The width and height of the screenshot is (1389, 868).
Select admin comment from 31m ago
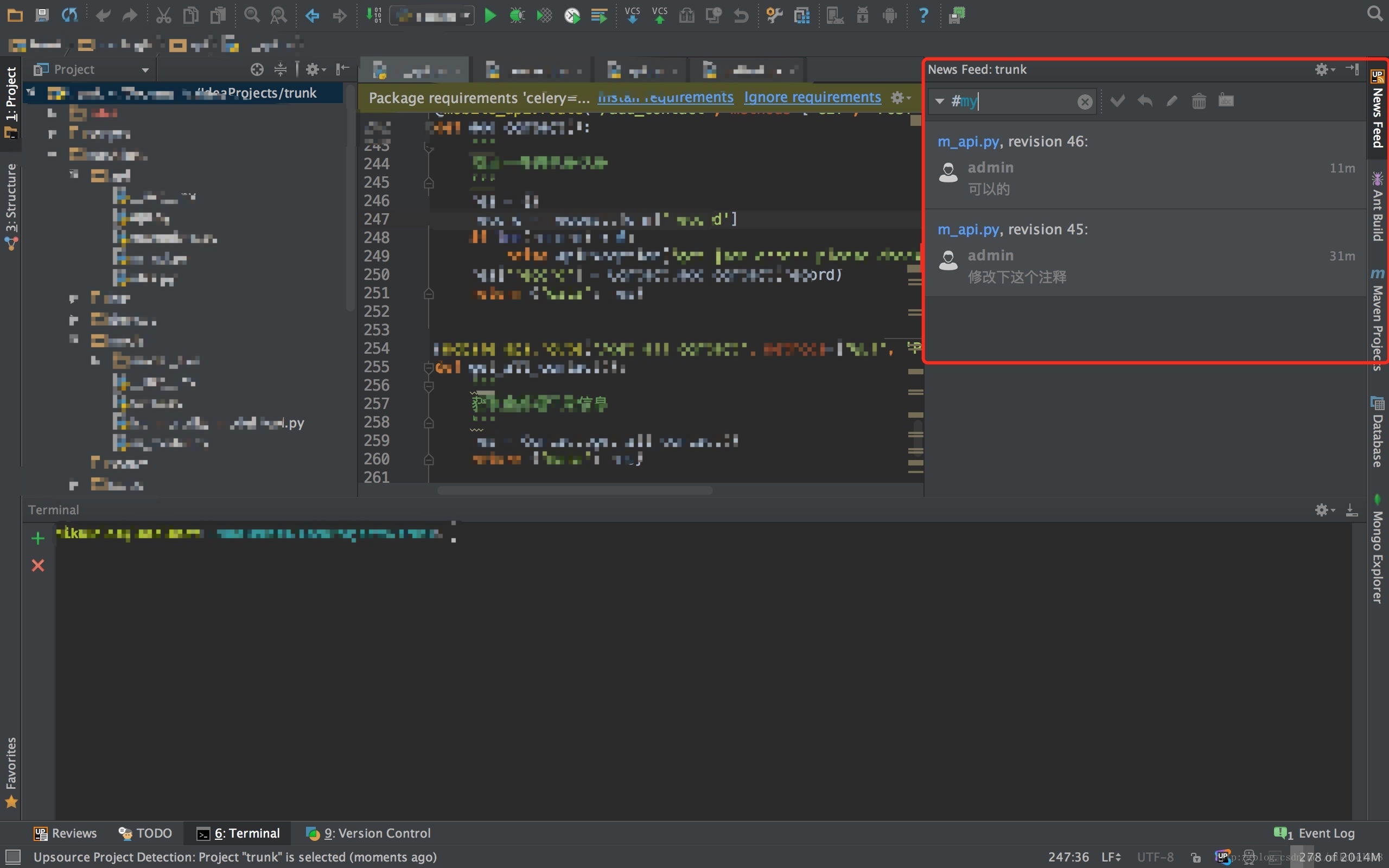click(1145, 266)
